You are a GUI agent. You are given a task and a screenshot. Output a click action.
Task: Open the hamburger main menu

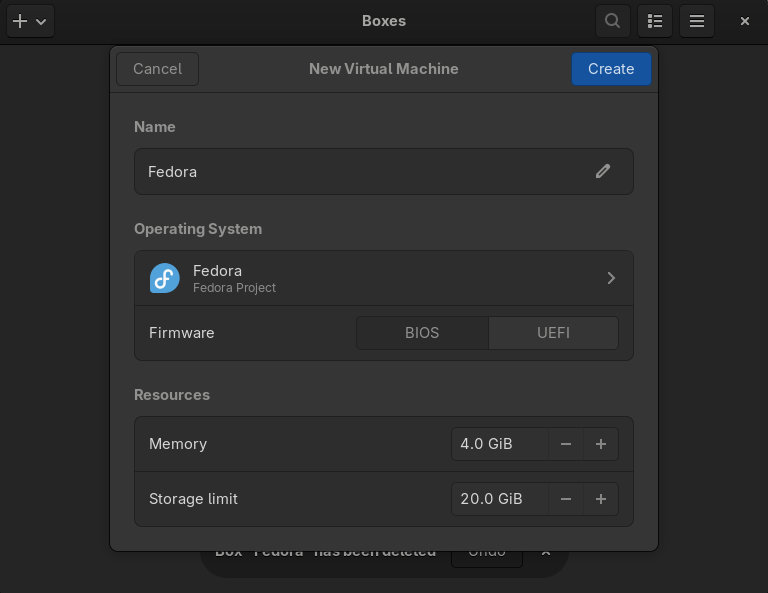[x=697, y=21]
